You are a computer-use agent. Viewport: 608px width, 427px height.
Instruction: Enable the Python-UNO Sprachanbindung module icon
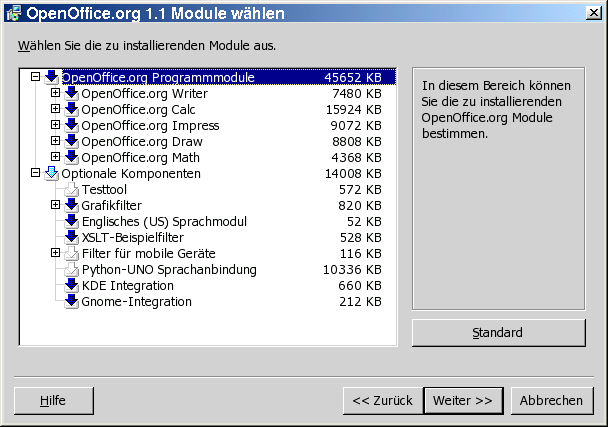(x=71, y=269)
